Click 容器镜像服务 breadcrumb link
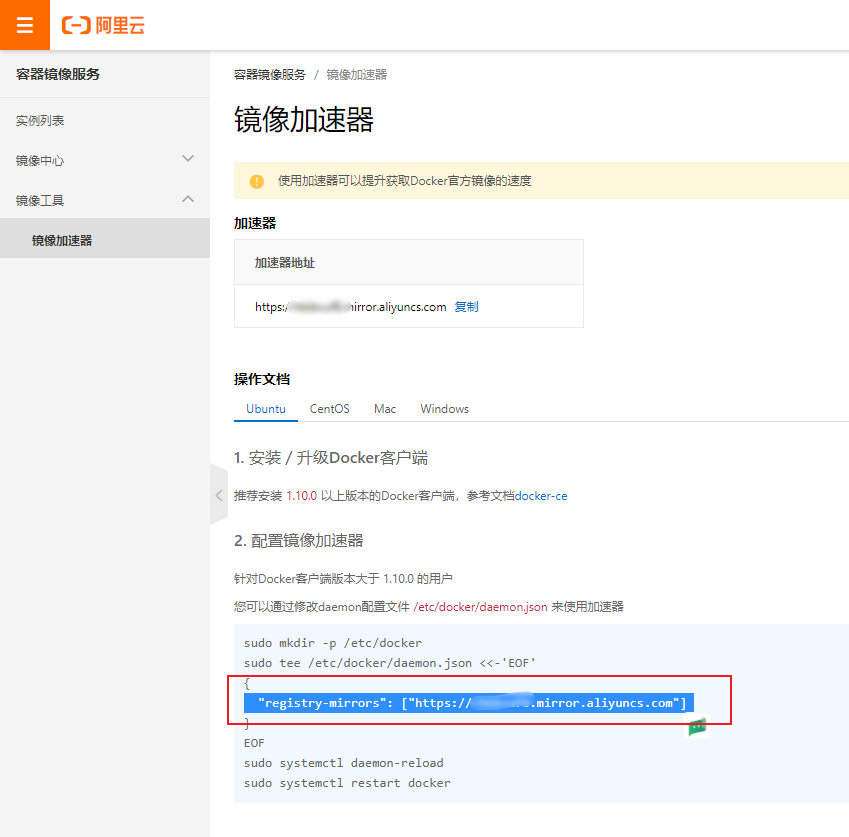Screen dimensions: 849x837 270,75
